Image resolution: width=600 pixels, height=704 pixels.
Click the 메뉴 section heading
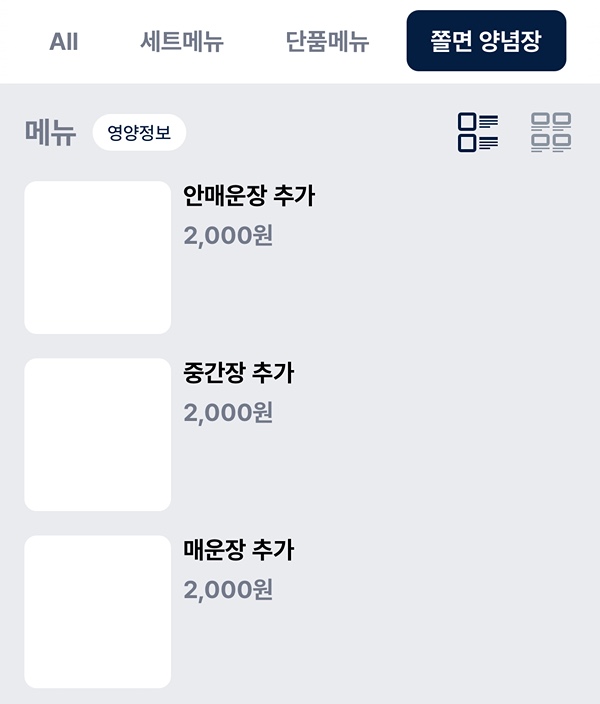50,132
